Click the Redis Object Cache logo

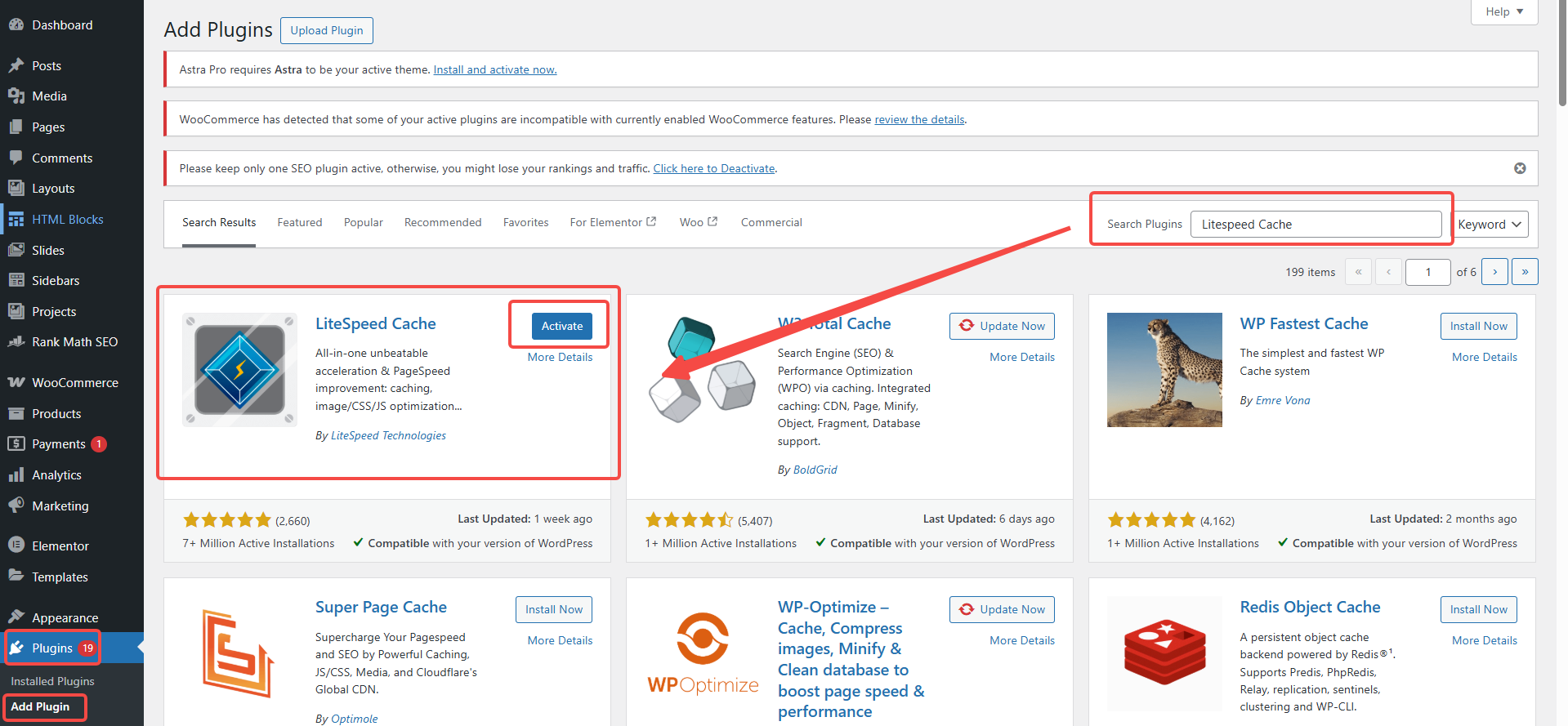(1164, 652)
